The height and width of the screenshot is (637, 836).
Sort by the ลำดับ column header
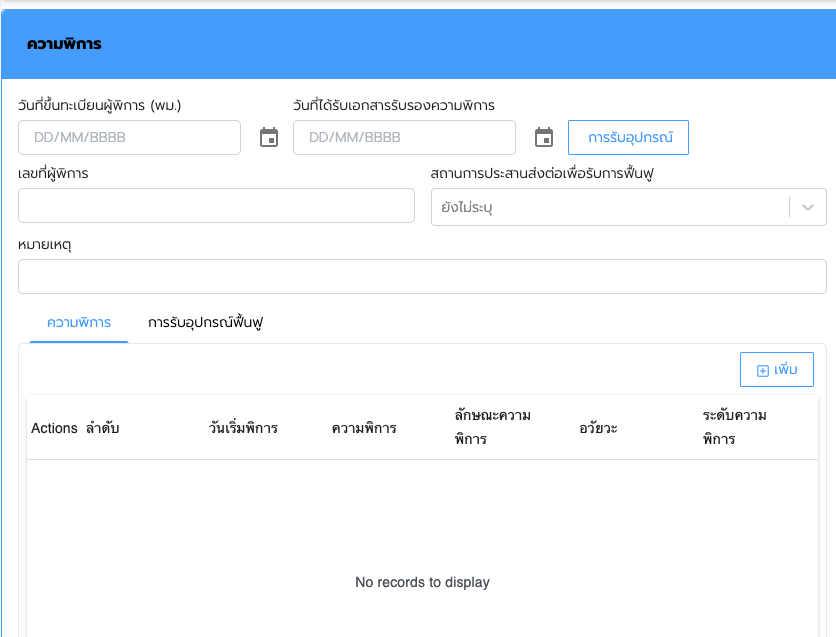pos(103,428)
